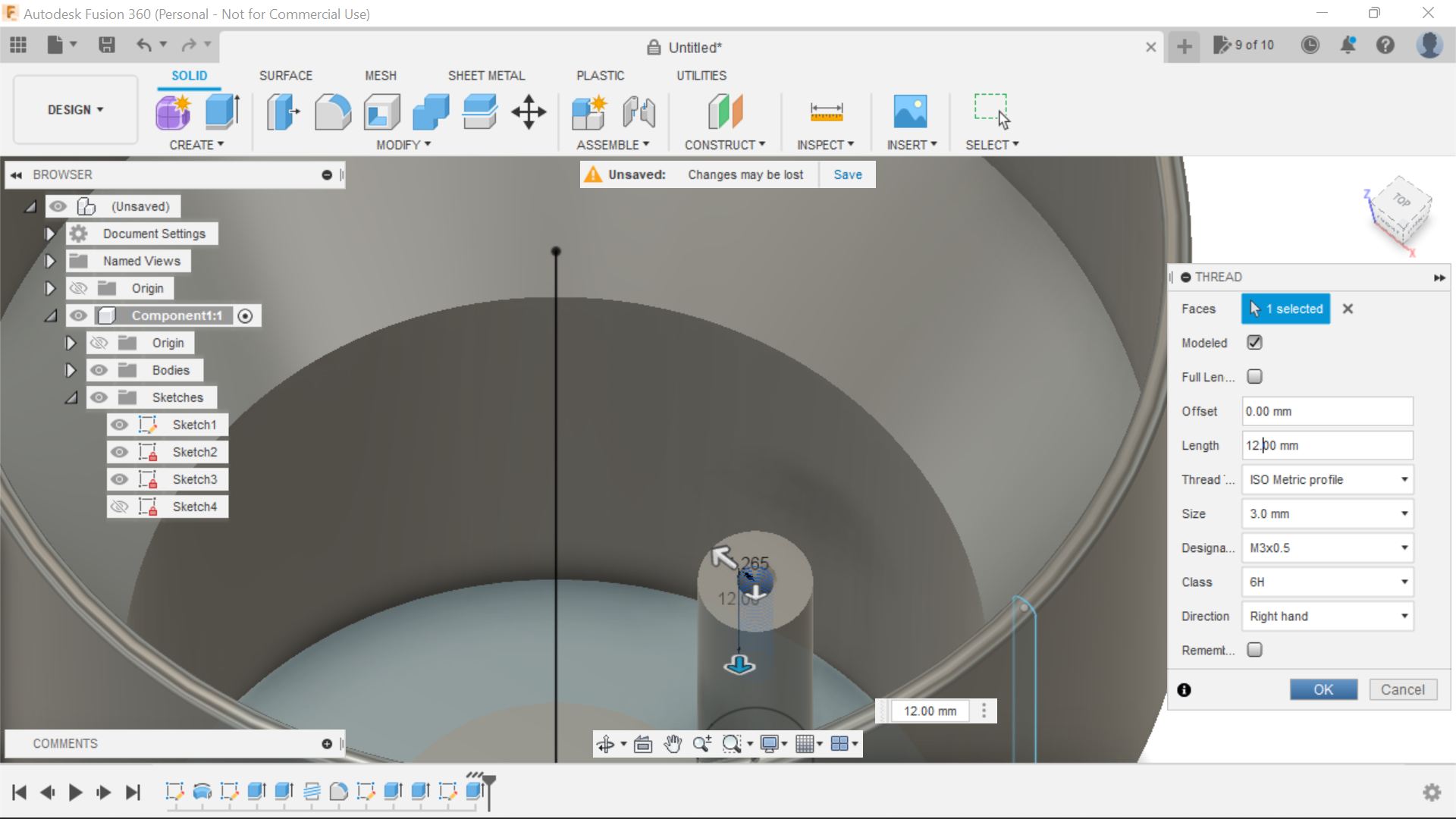The width and height of the screenshot is (1456, 819).
Task: Click the 1 selected Faces button
Action: [1285, 309]
